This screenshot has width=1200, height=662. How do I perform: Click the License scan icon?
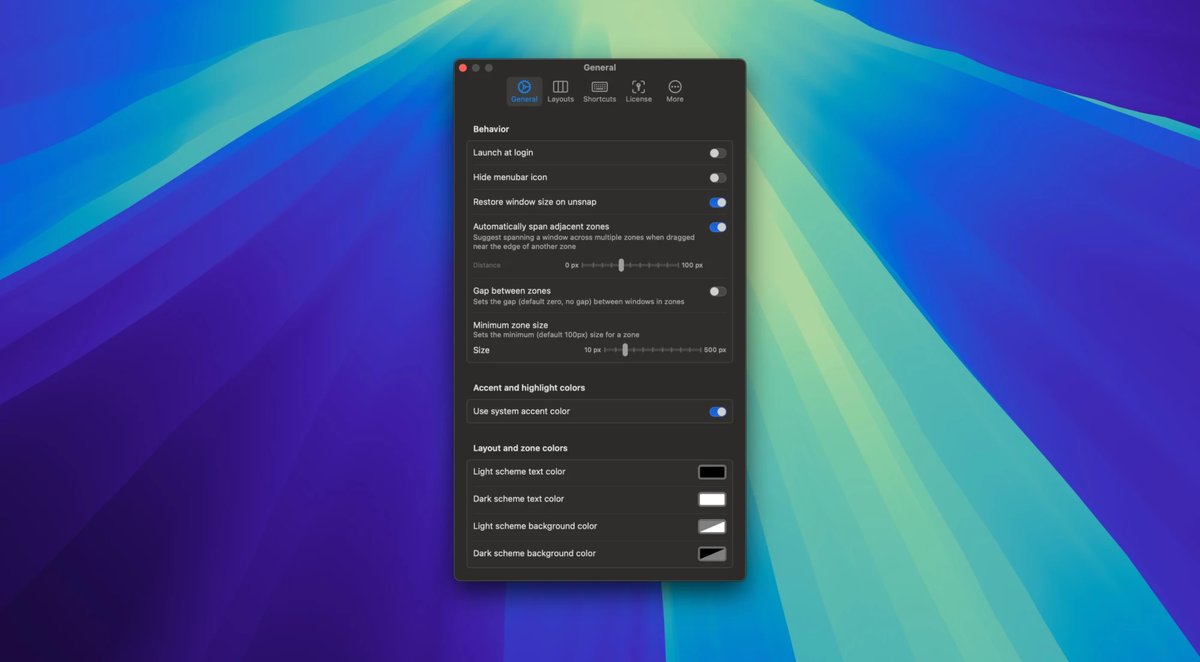tap(638, 87)
